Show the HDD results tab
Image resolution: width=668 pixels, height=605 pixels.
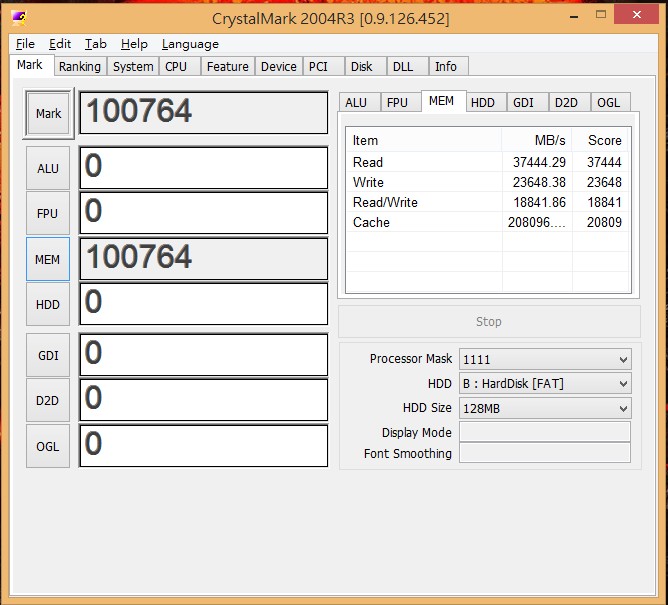tap(486, 103)
